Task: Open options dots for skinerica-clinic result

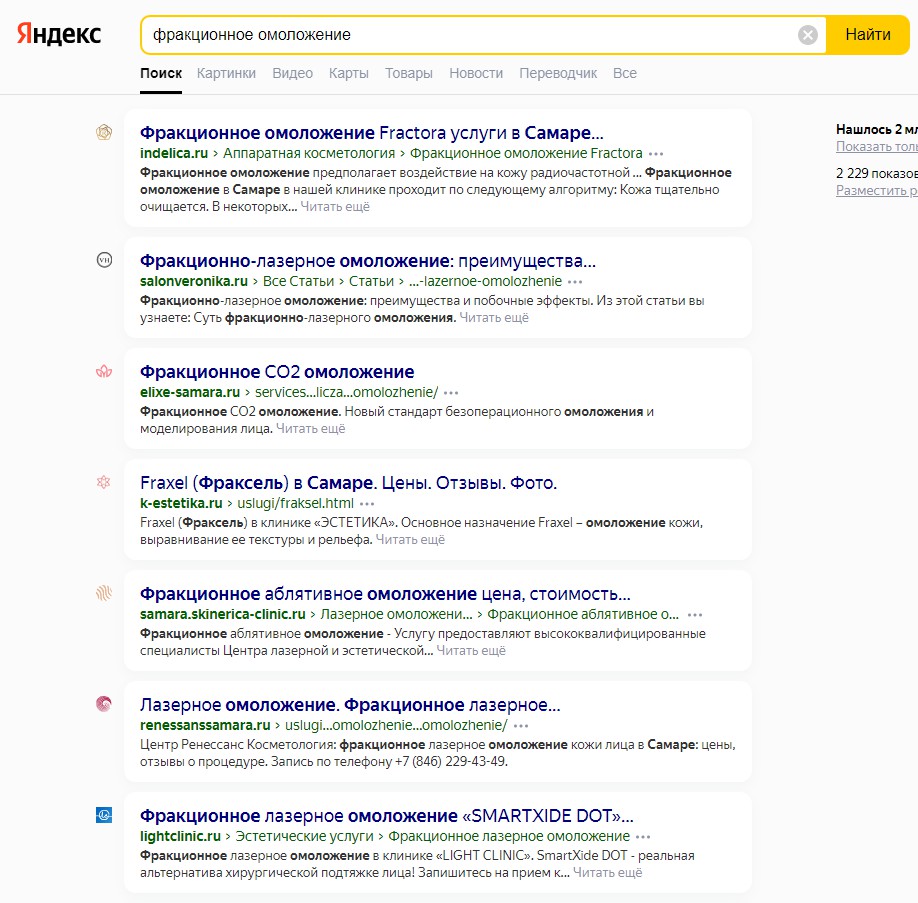Action: click(x=695, y=615)
